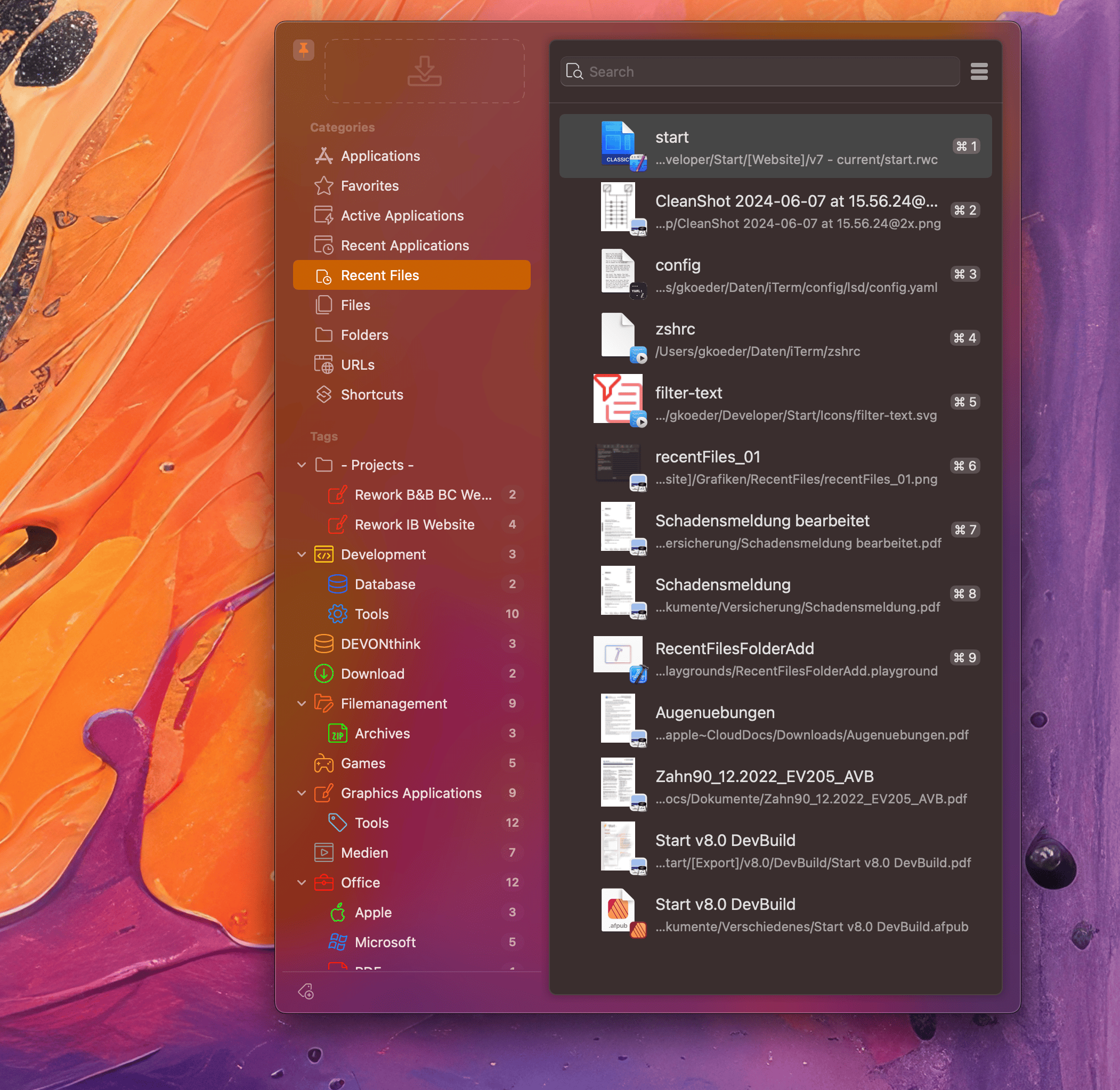This screenshot has width=1120, height=1090.
Task: Click the Microsoft tag icon
Action: pos(337,942)
